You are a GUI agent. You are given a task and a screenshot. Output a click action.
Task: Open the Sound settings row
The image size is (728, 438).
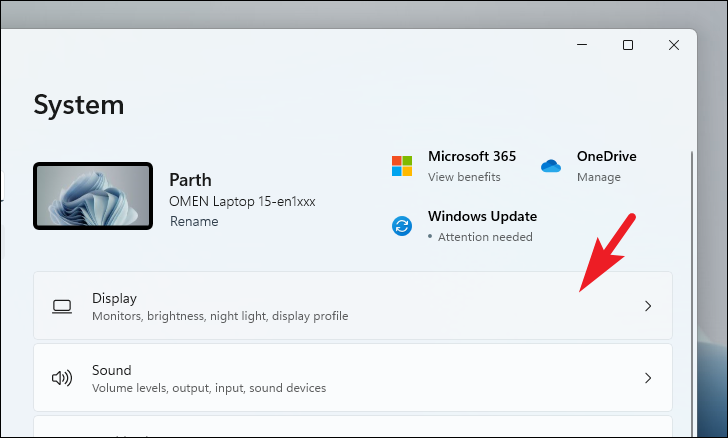(x=353, y=378)
